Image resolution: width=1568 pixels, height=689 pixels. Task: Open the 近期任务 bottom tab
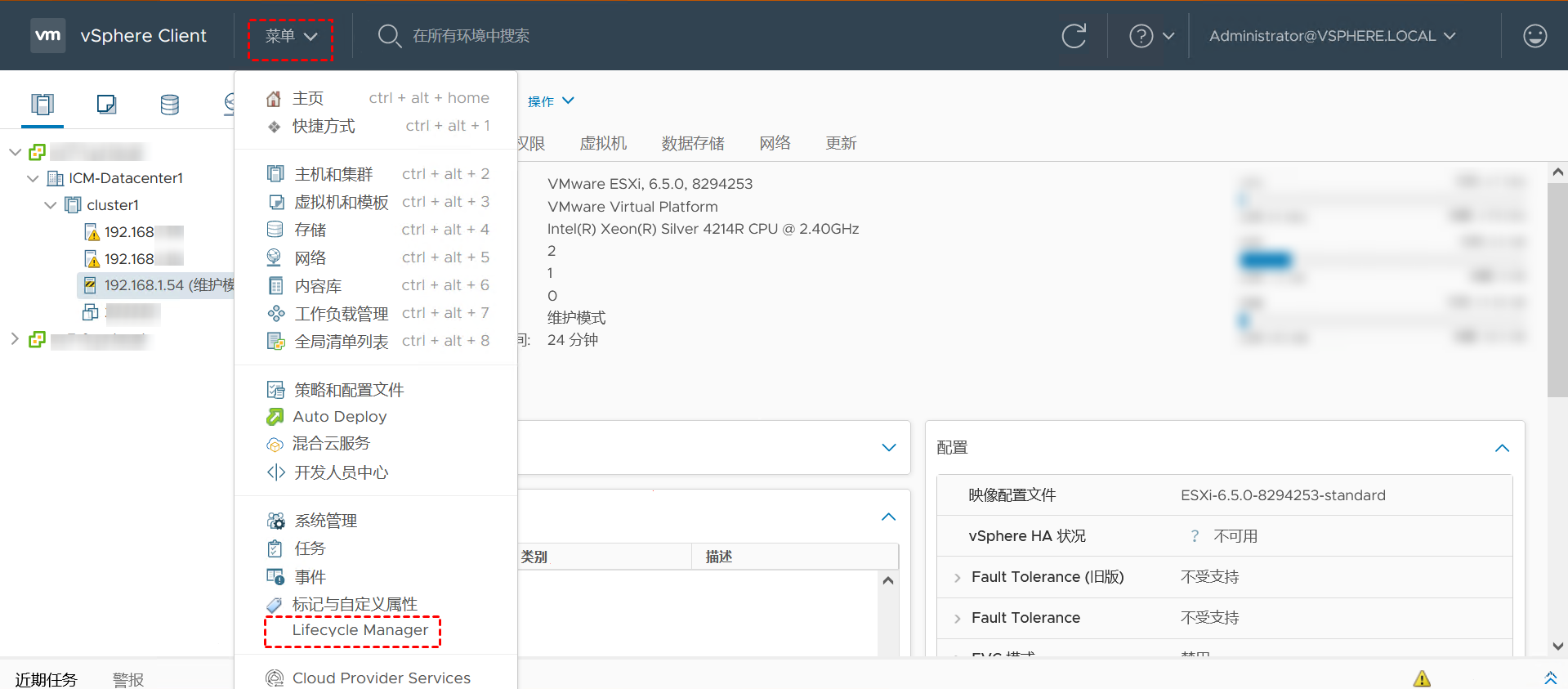click(46, 679)
